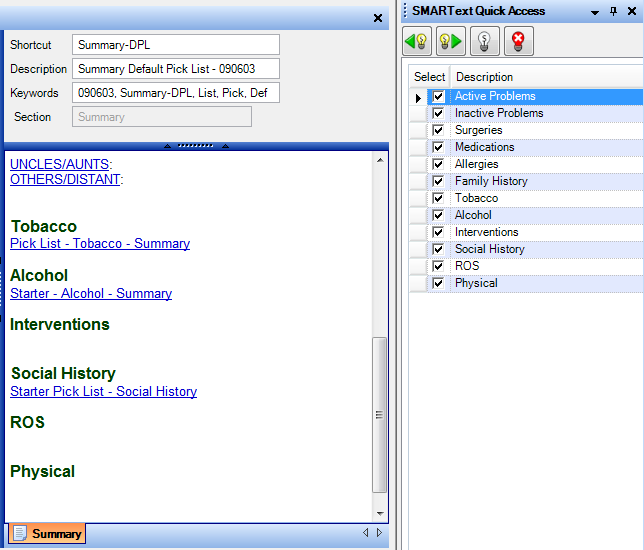The image size is (644, 550).
Task: Select the Allergies row text
Action: tap(476, 164)
